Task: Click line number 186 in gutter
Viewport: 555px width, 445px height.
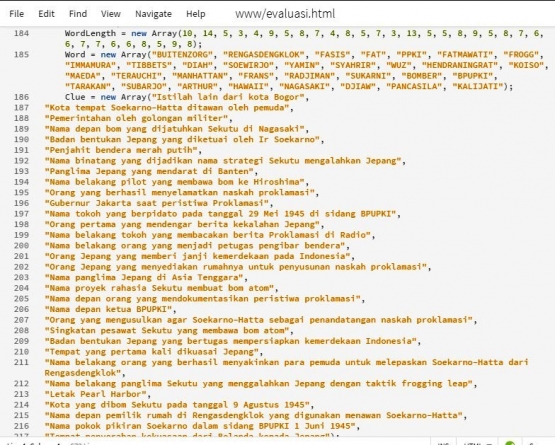Action: pyautogui.click(x=21, y=97)
